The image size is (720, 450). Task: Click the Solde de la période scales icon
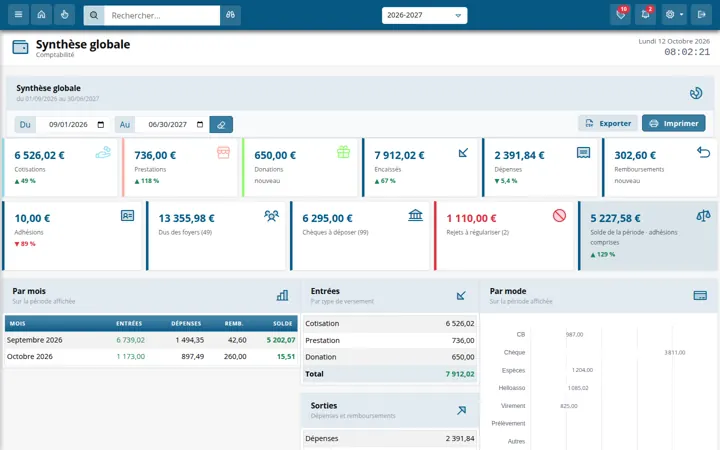click(703, 215)
